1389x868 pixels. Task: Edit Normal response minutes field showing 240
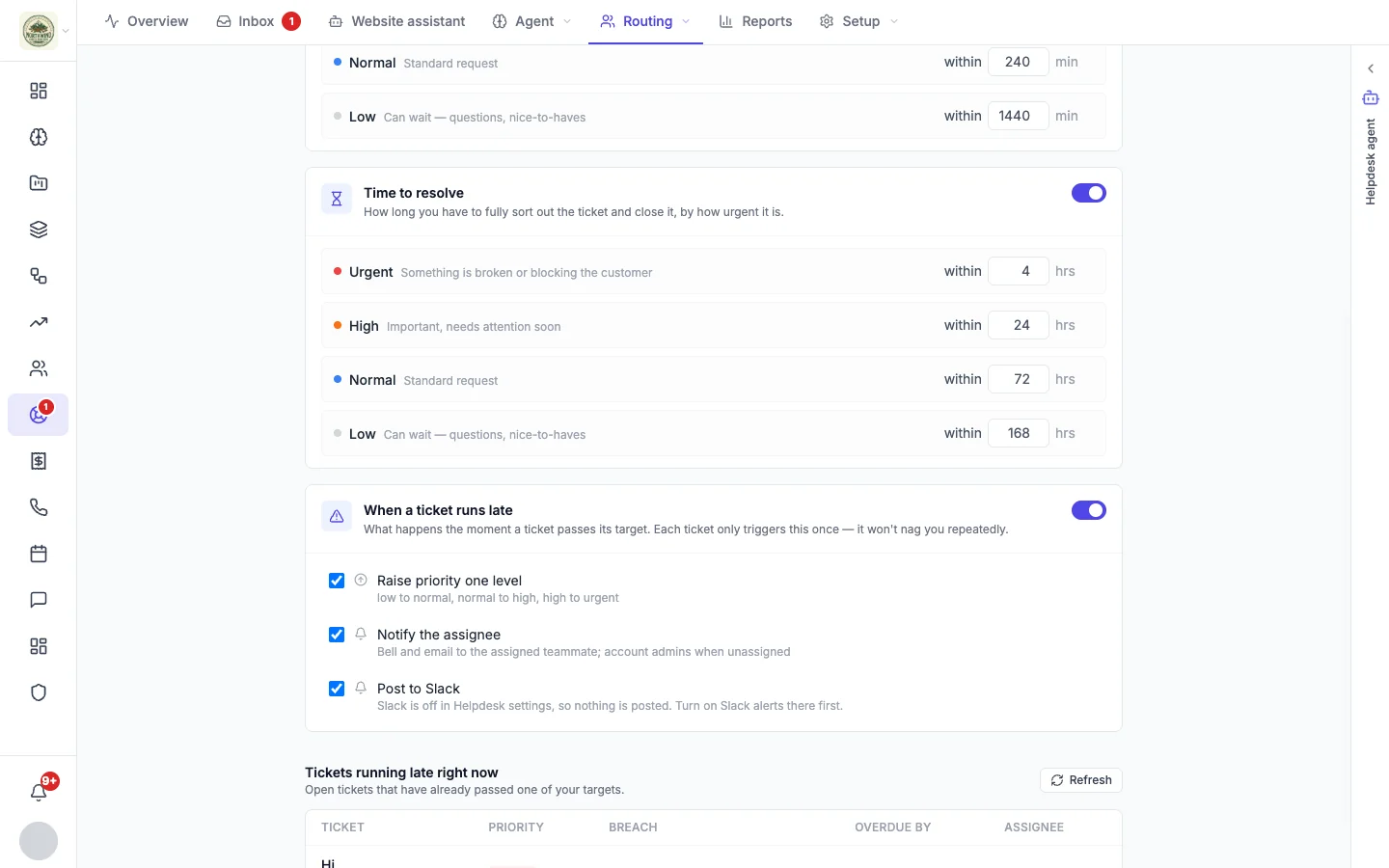[x=1019, y=62]
